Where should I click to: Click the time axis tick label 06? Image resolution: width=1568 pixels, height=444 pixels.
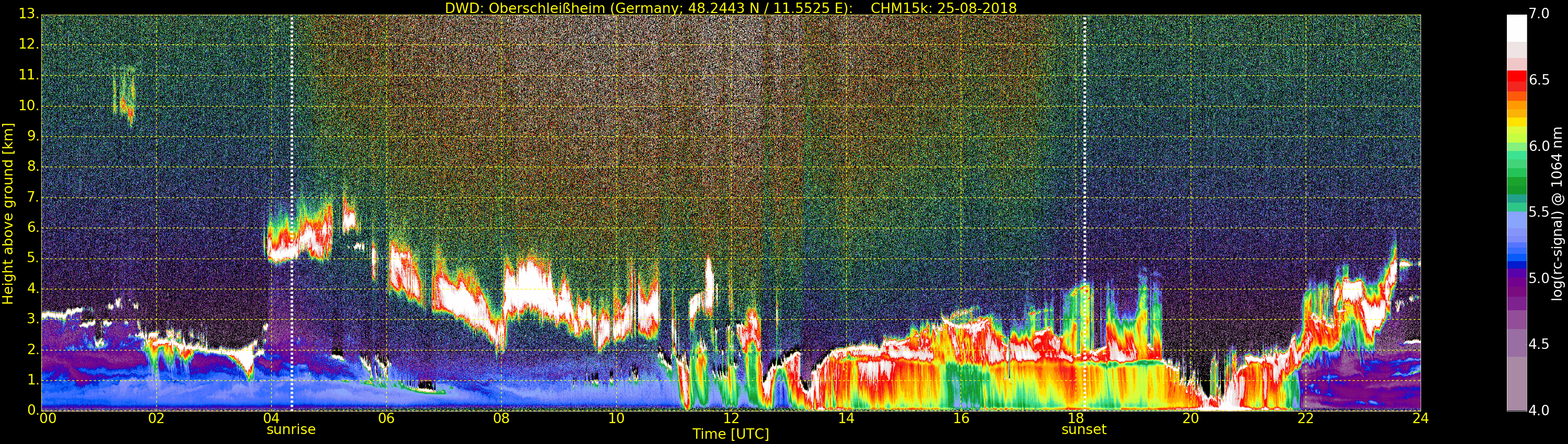(x=387, y=418)
